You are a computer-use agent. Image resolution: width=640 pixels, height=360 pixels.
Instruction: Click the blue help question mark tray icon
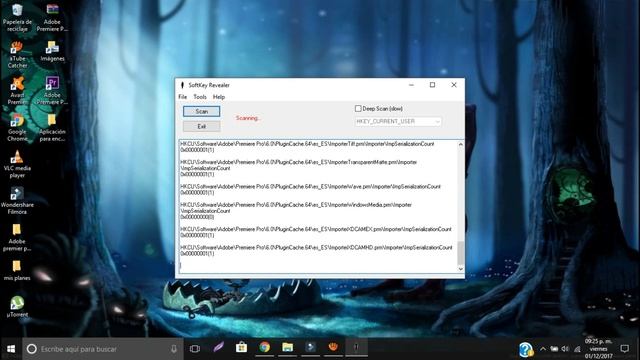(526, 350)
